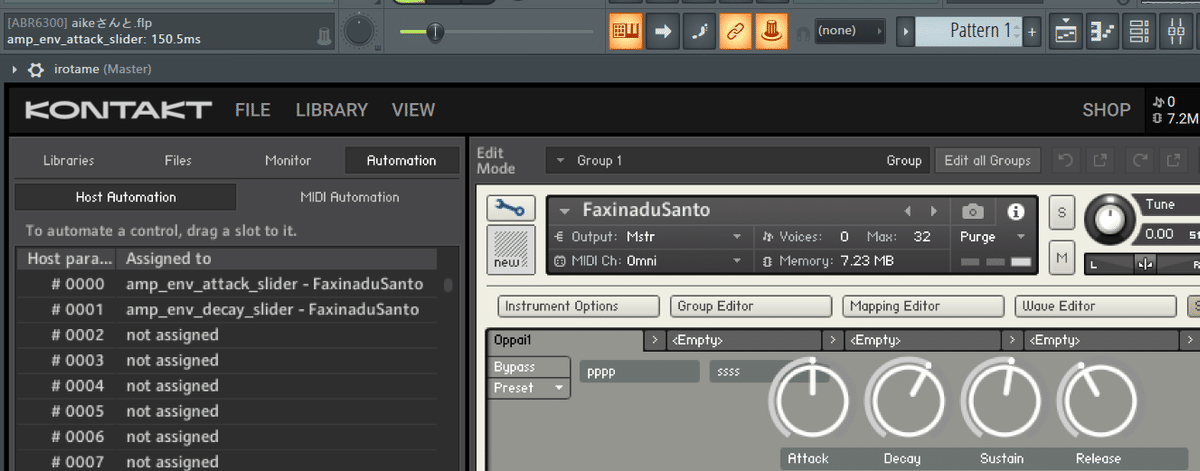Image resolution: width=1200 pixels, height=471 pixels.
Task: Expand plugin menu arrow next to irotame
Action: [x=14, y=70]
